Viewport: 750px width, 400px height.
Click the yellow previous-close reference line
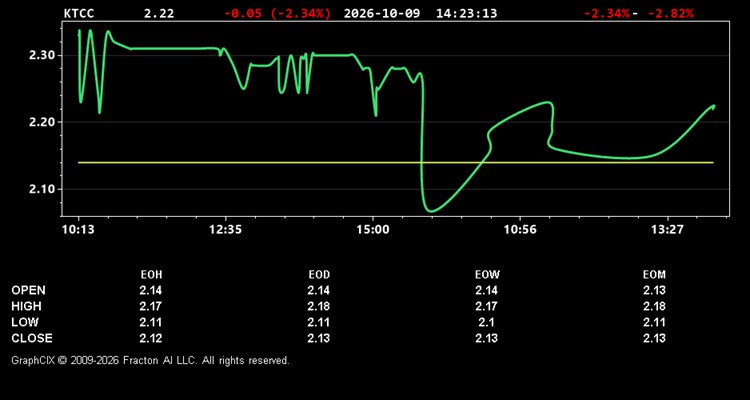396,163
